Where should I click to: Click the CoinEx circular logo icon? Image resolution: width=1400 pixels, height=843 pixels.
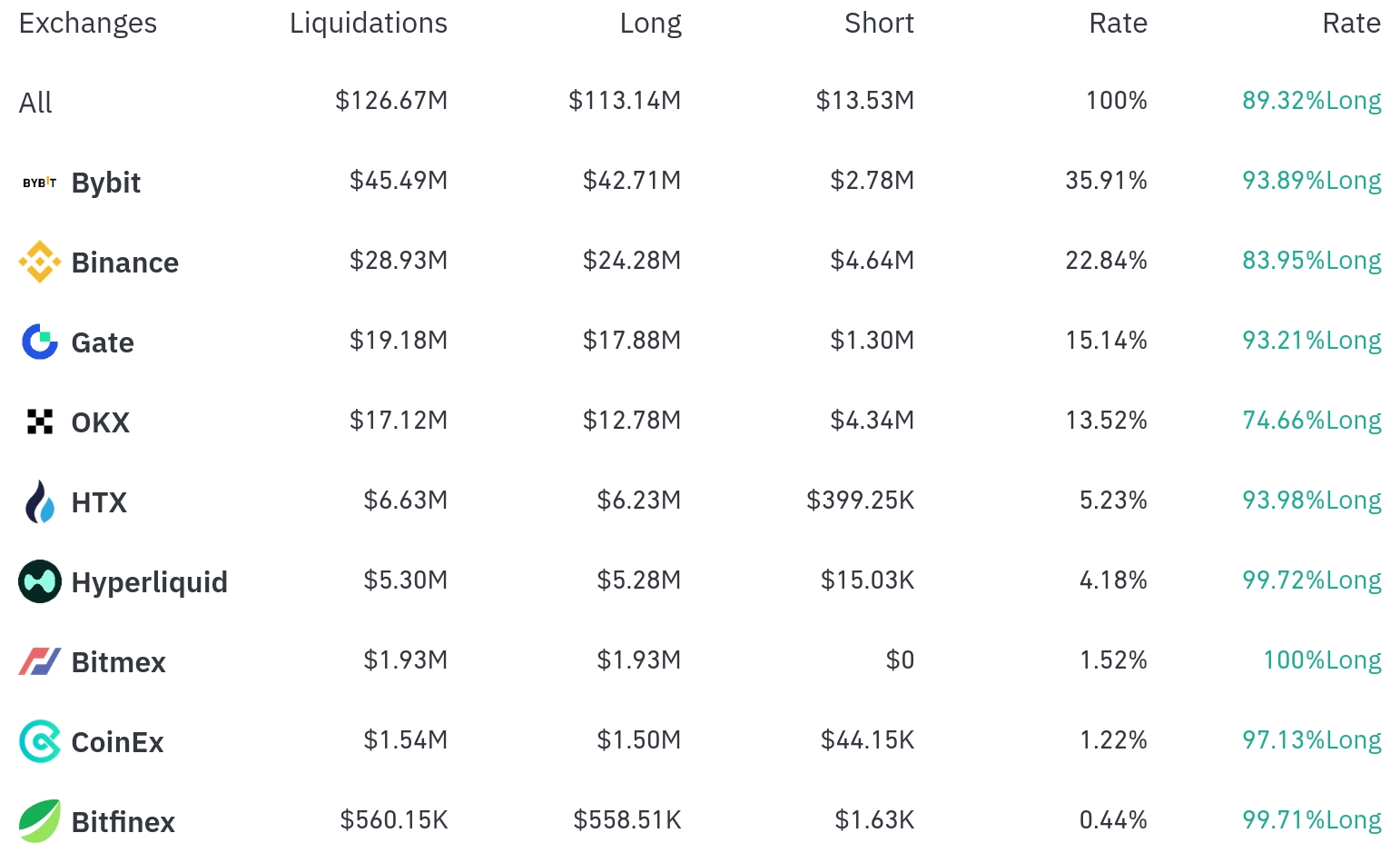pyautogui.click(x=40, y=741)
